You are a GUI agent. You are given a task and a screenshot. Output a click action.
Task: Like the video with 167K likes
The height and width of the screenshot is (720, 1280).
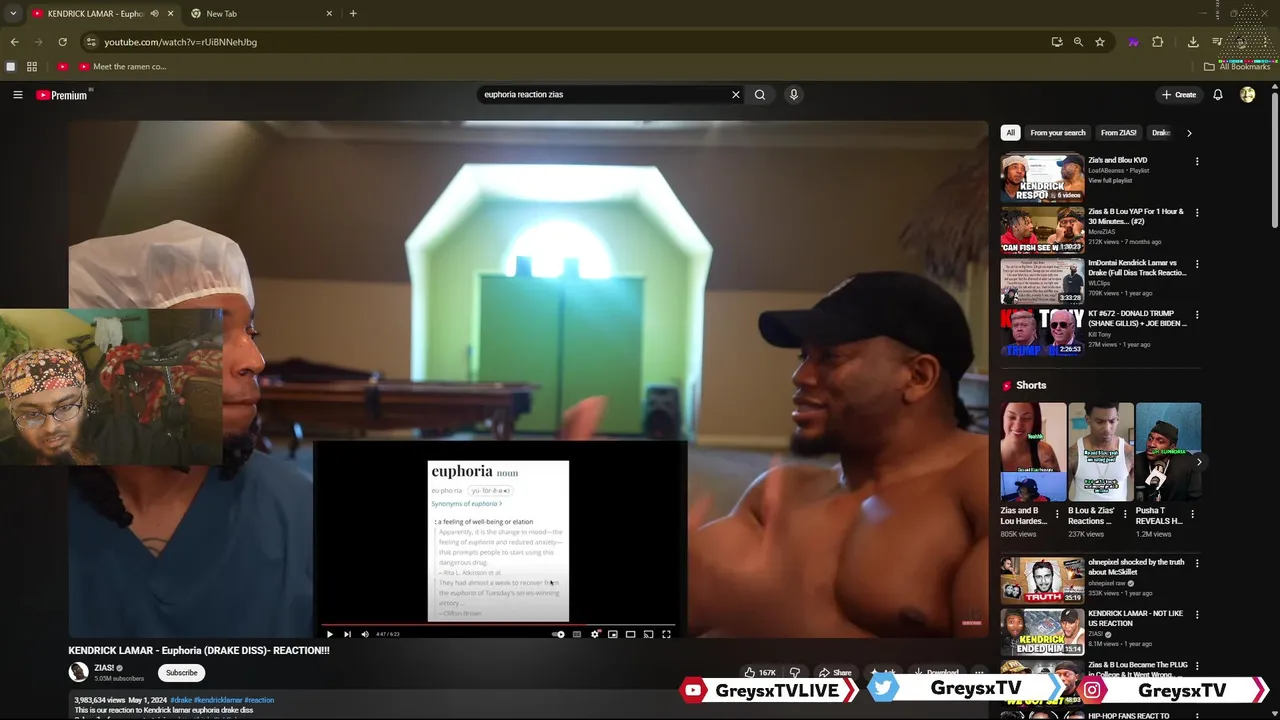click(760, 673)
